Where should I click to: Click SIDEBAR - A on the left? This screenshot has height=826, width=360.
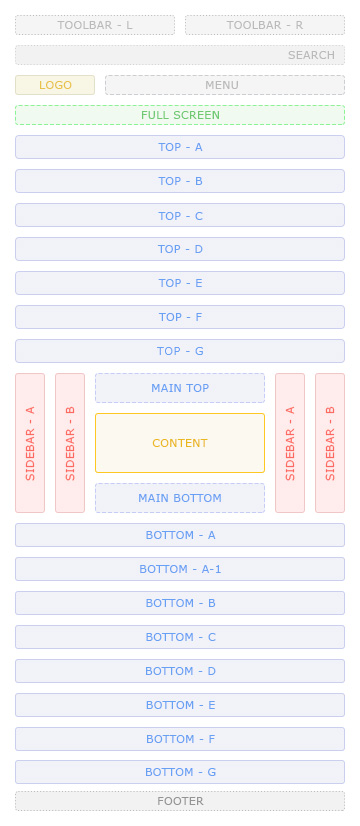click(x=30, y=443)
